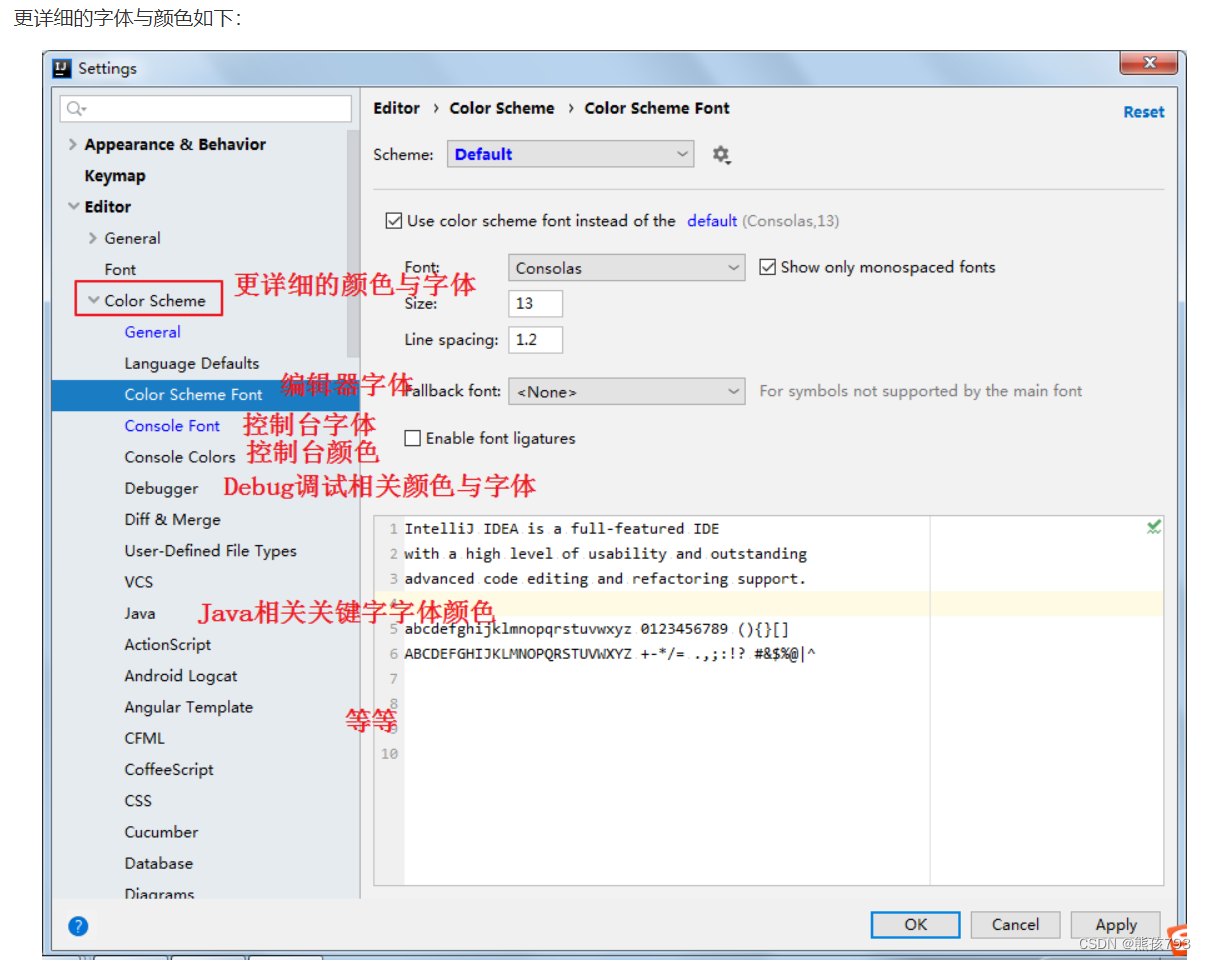Viewport: 1206px width, 961px height.
Task: Select Diff & Merge item
Action: [x=172, y=519]
